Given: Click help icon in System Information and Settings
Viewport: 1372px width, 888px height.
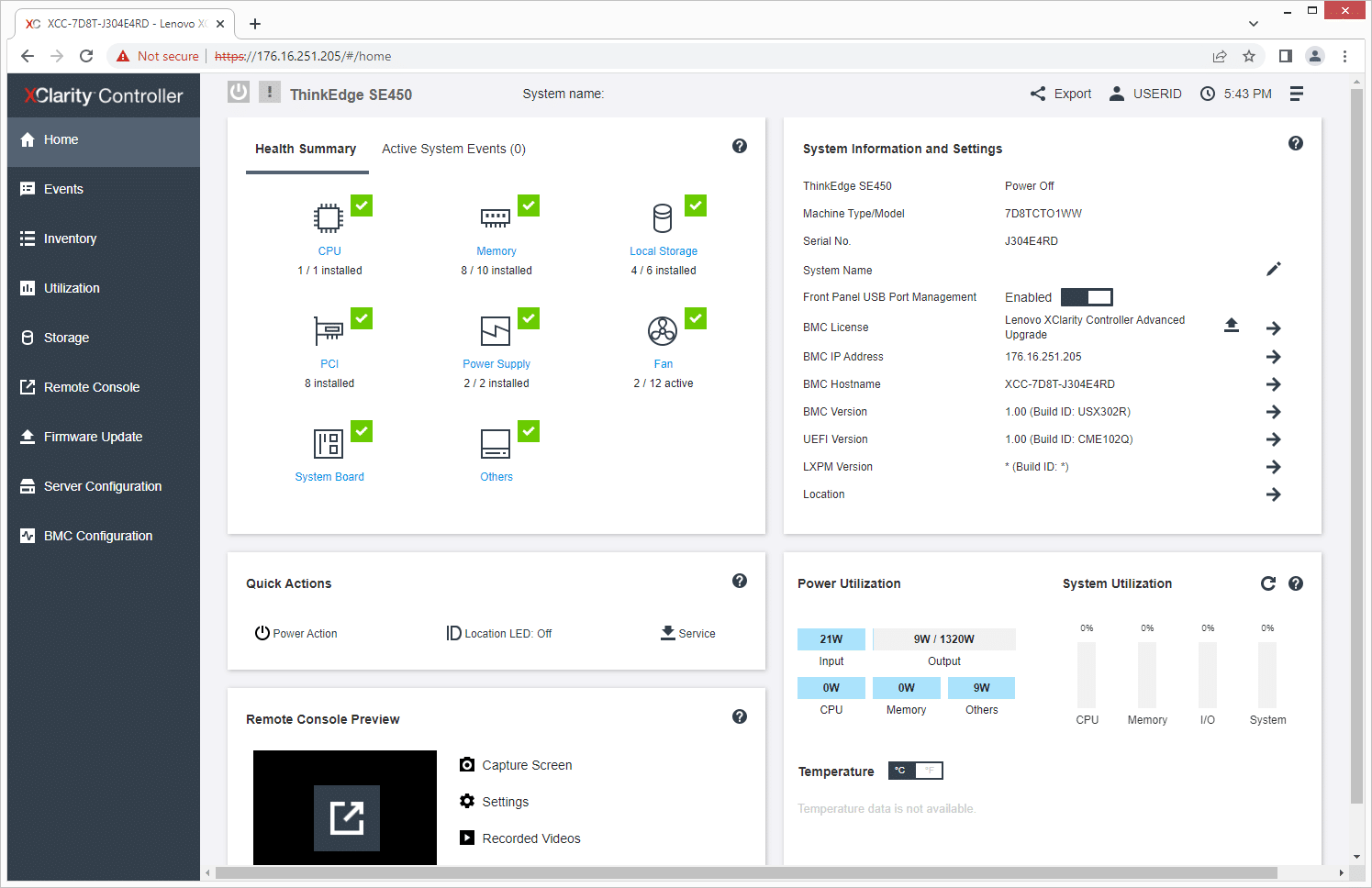Looking at the screenshot, I should [1296, 143].
